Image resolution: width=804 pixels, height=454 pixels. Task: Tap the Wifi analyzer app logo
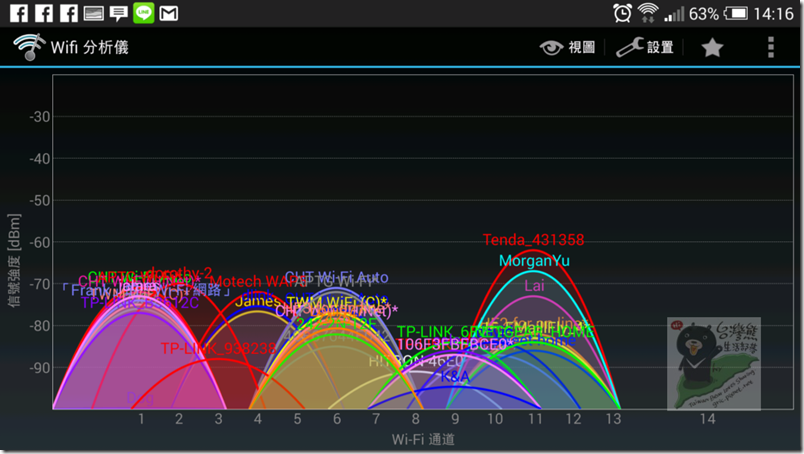click(x=29, y=47)
